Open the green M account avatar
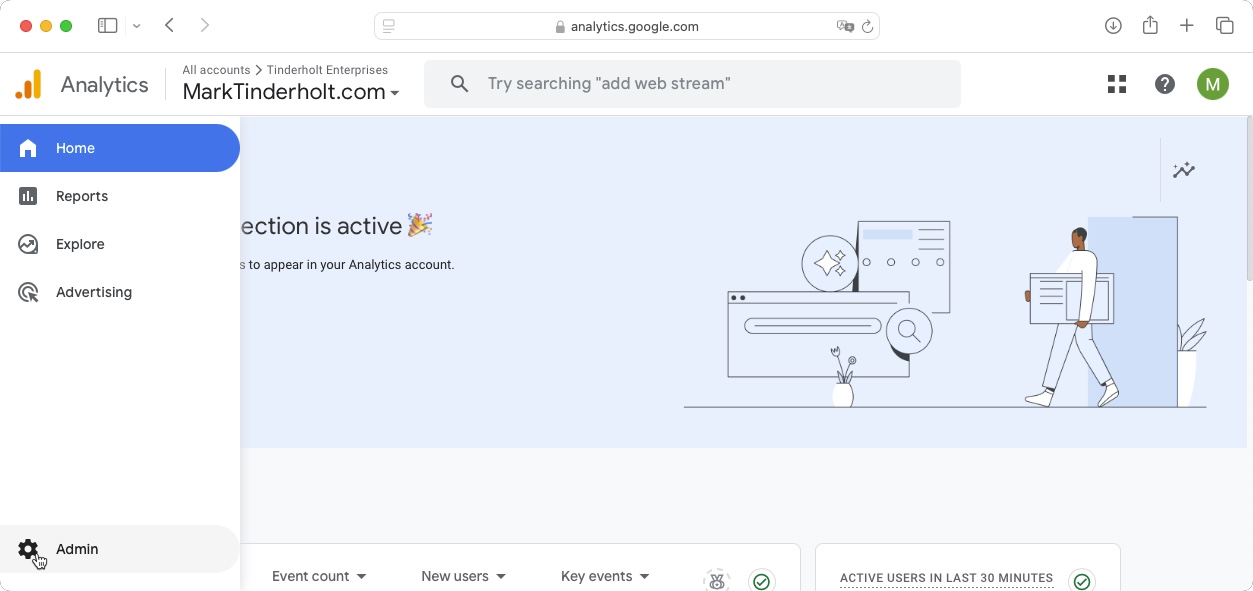The height and width of the screenshot is (591, 1253). 1213,84
